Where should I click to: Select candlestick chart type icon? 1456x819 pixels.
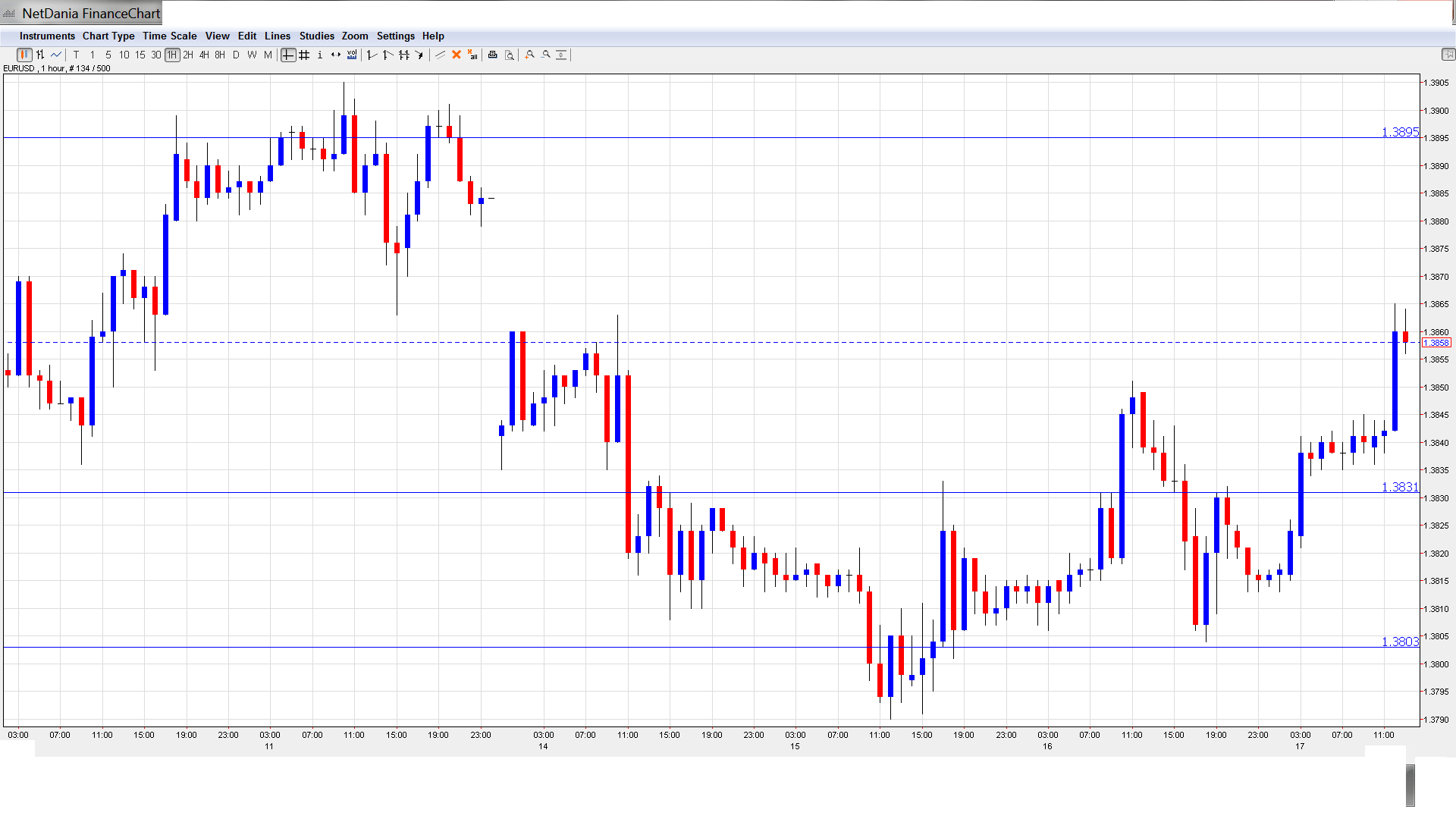click(24, 55)
